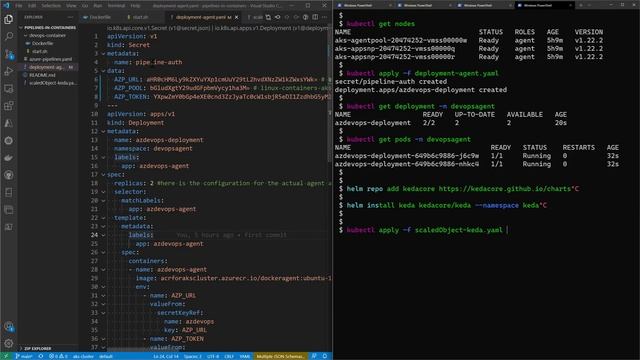Switch to the first Windows PowerShell tab

(x=363, y=5)
